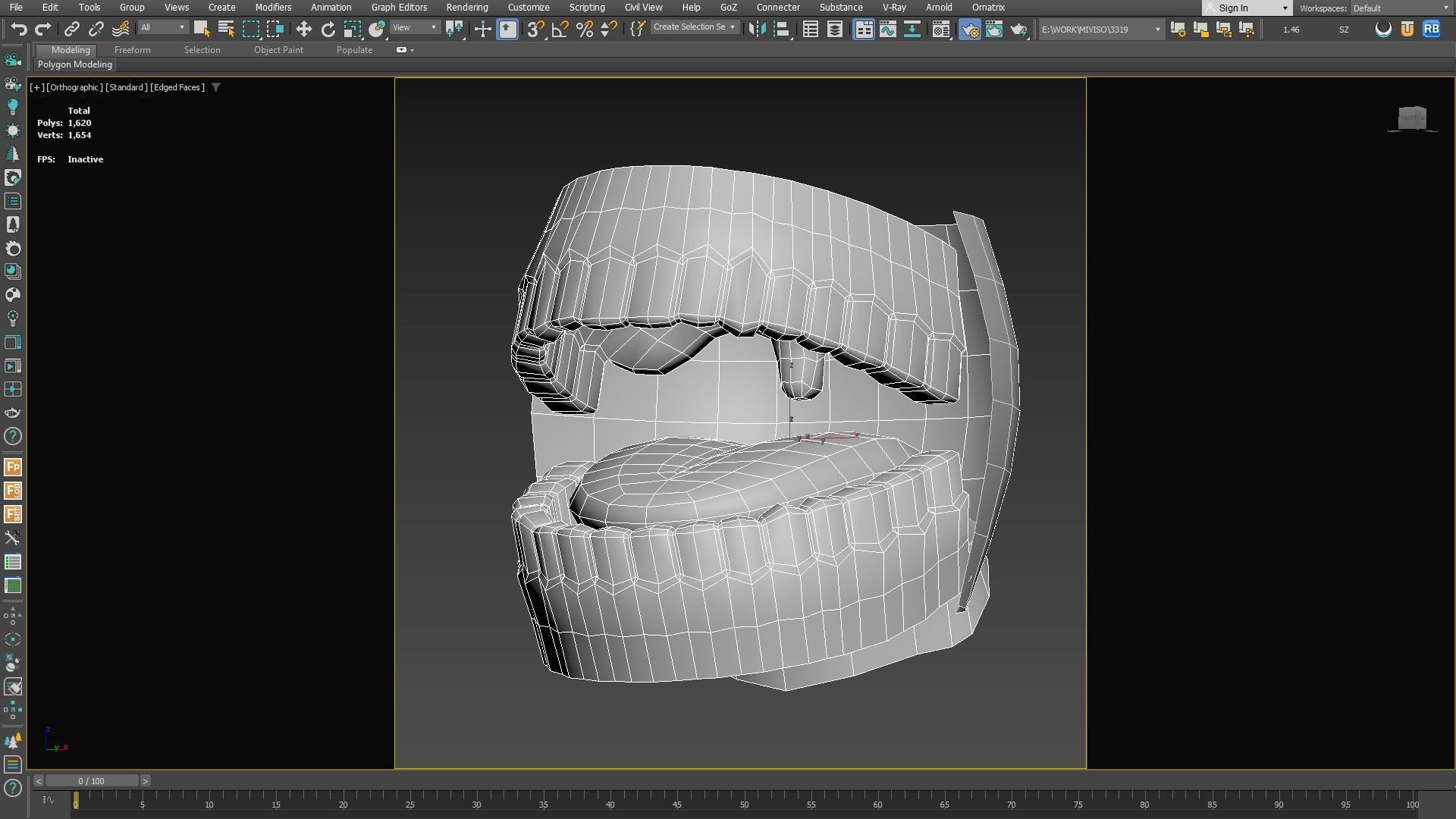Open the Material Editor
Screen dimensions: 1456x819
point(941,30)
